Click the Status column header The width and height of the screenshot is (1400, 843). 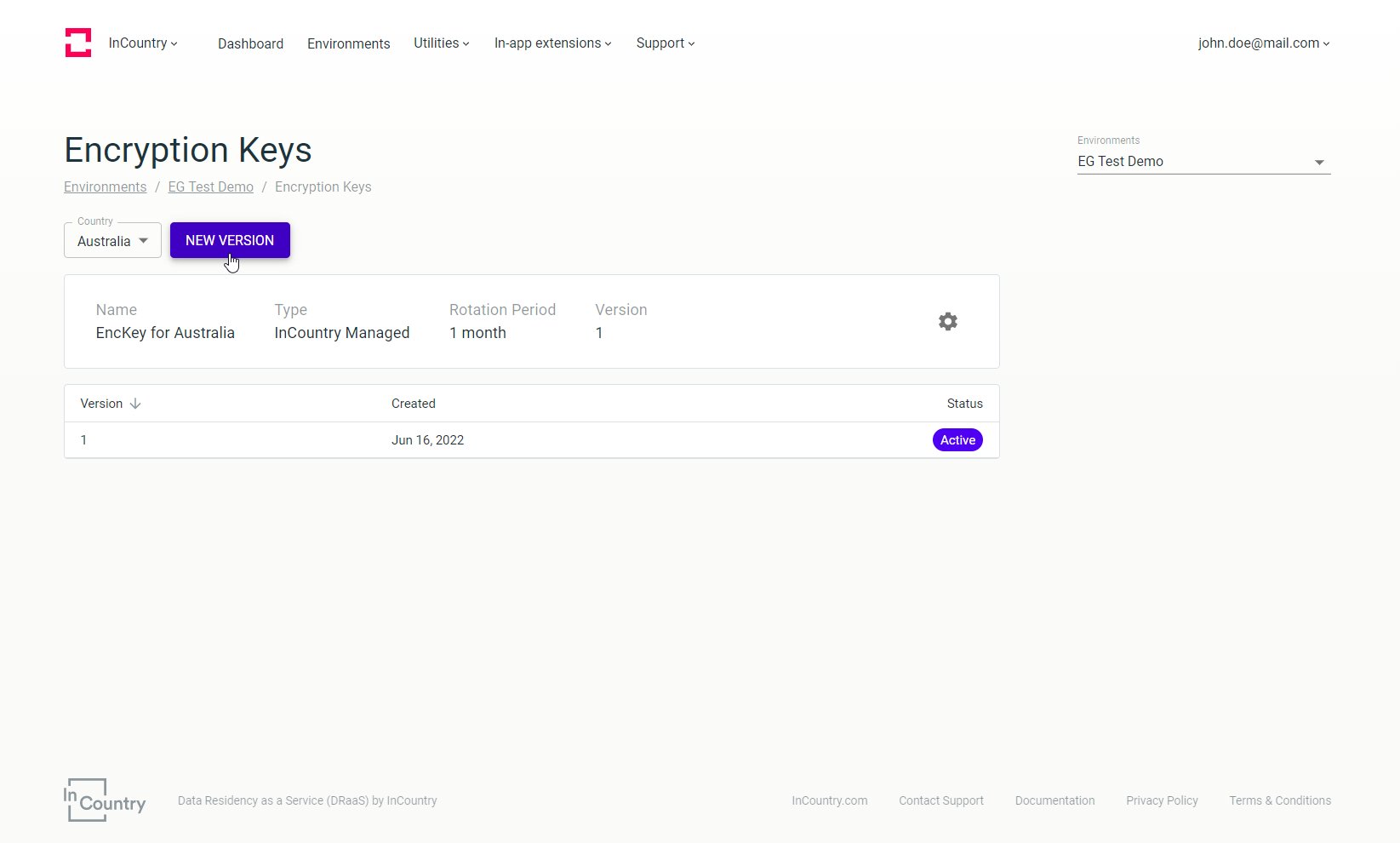point(965,404)
